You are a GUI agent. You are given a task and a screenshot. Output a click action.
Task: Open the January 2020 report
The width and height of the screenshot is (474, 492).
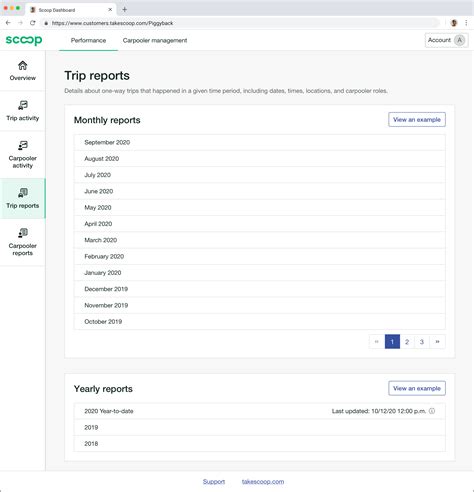[260, 273]
